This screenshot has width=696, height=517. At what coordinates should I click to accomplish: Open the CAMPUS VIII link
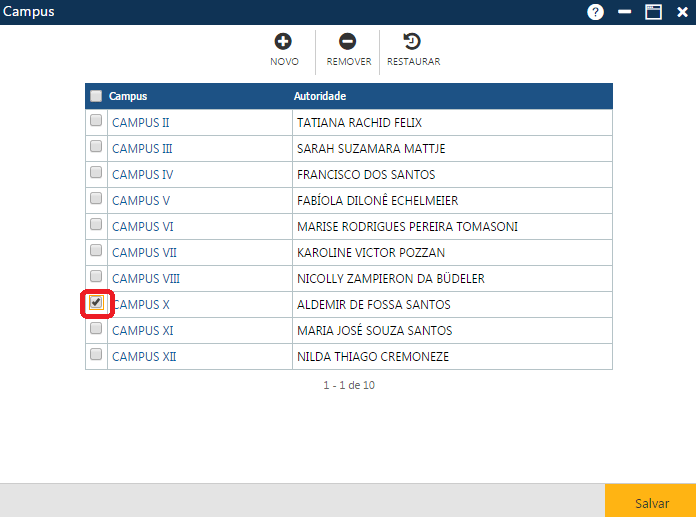(146, 279)
